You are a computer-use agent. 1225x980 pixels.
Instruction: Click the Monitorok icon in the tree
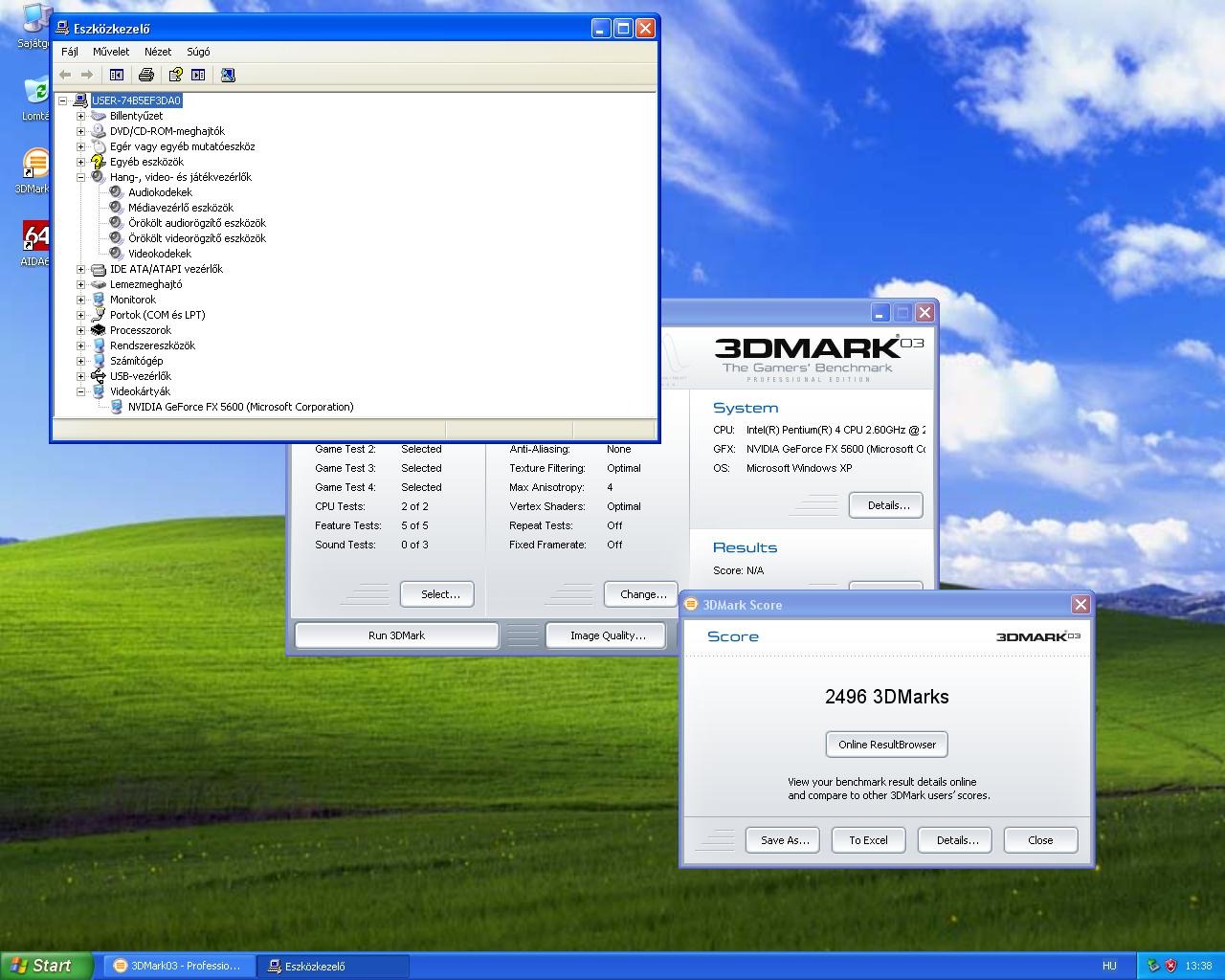point(98,300)
